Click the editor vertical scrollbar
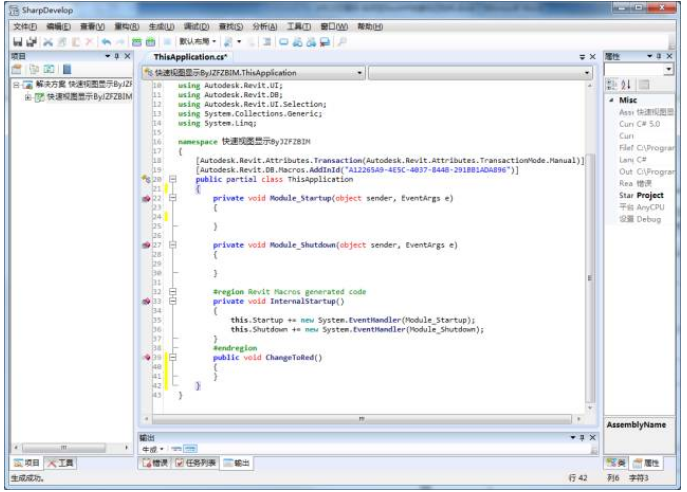Screen dimensions: 687x492 point(590,278)
